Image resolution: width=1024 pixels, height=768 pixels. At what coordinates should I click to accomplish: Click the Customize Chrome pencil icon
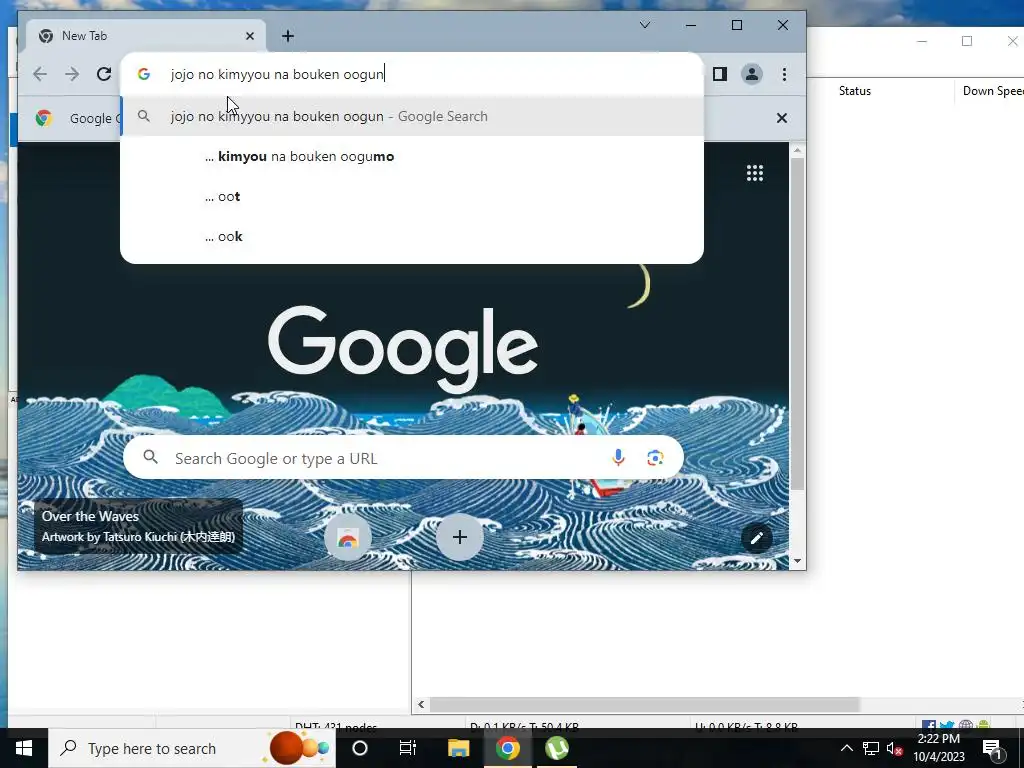[x=757, y=539]
